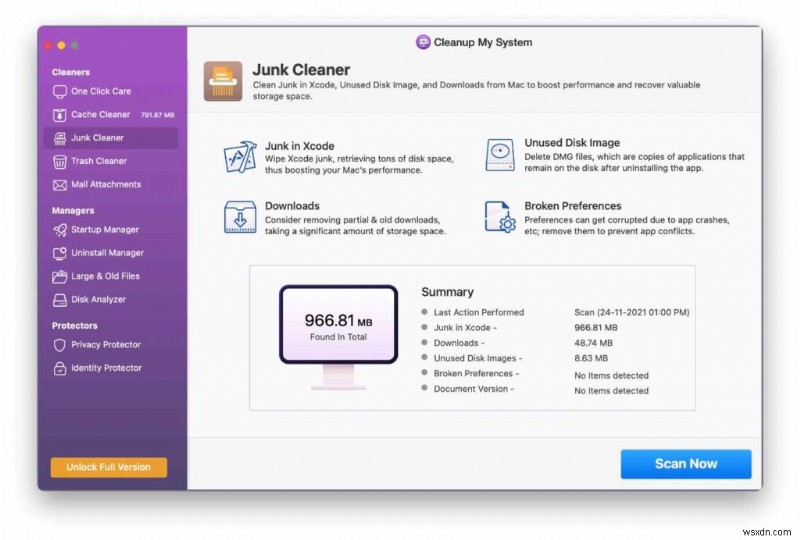The width and height of the screenshot is (800, 540).
Task: Click the Trash Cleaner bin icon
Action: click(x=60, y=162)
